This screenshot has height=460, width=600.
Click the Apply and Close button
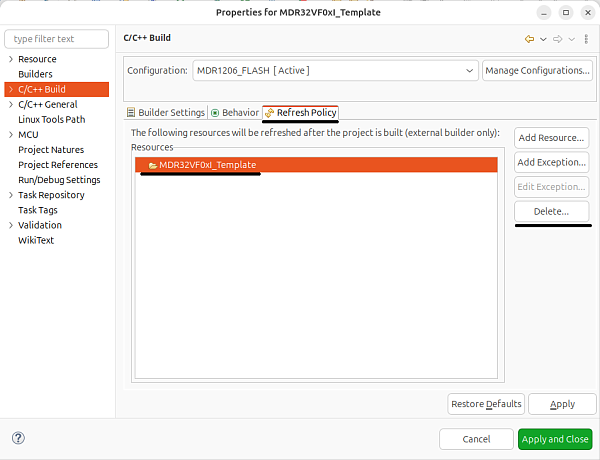[x=555, y=439]
